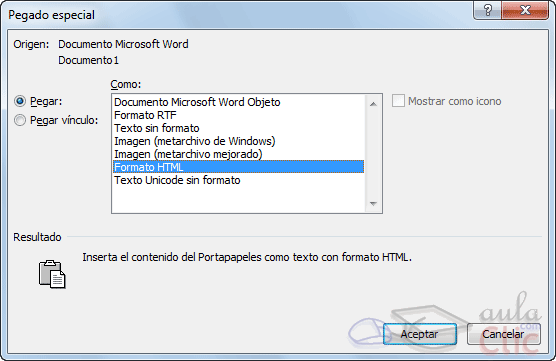
Task: Choose Documento Microsoft Word Objeto format
Action: point(239,102)
